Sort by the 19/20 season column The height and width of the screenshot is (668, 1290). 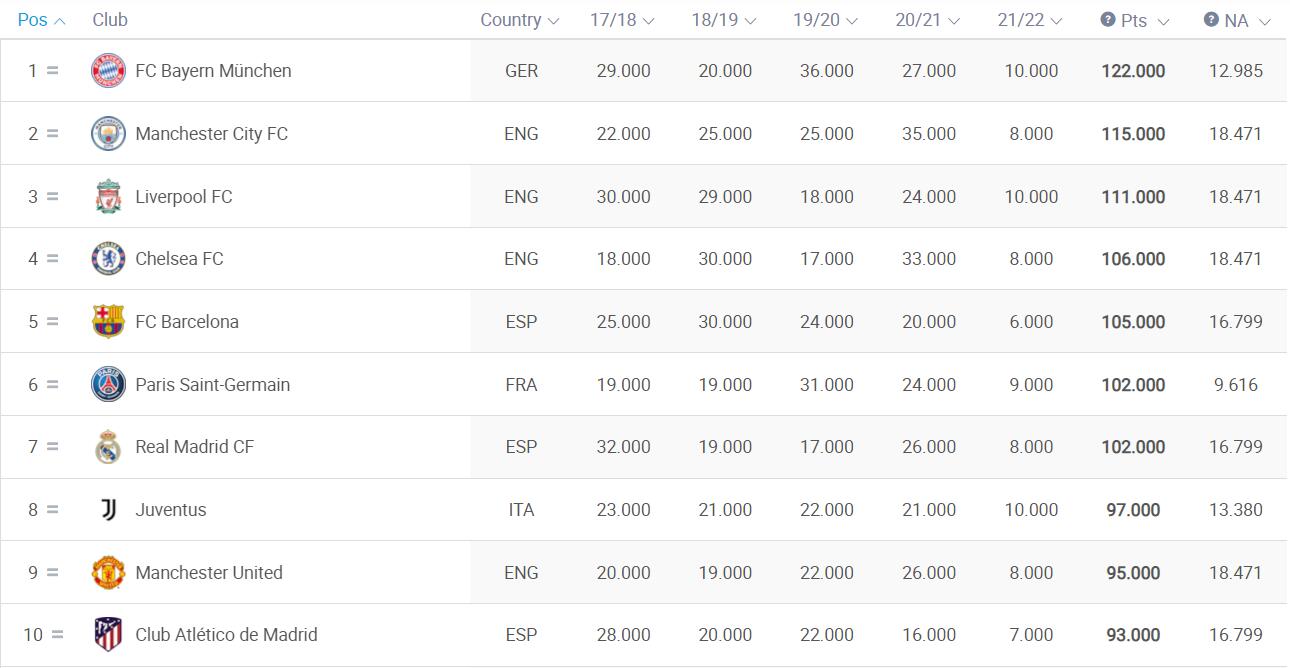(826, 20)
